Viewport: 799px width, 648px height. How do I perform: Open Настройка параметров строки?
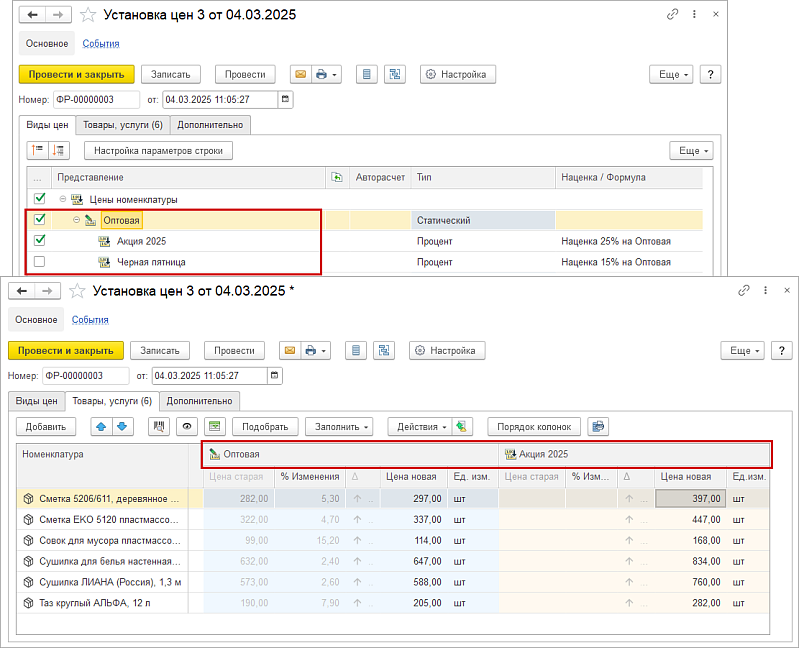coord(158,151)
